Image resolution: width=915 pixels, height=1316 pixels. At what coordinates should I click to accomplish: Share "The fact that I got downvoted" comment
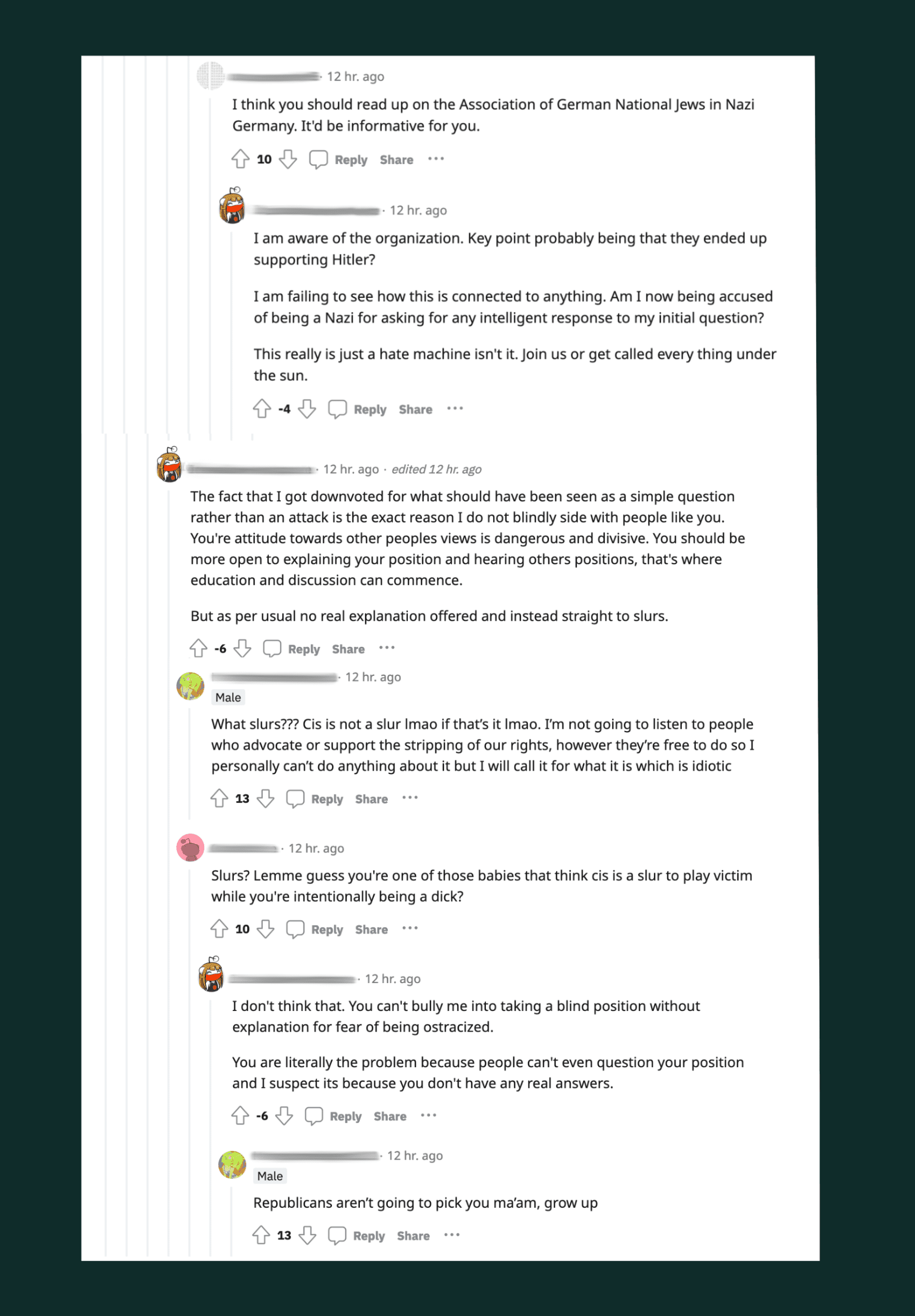(348, 649)
